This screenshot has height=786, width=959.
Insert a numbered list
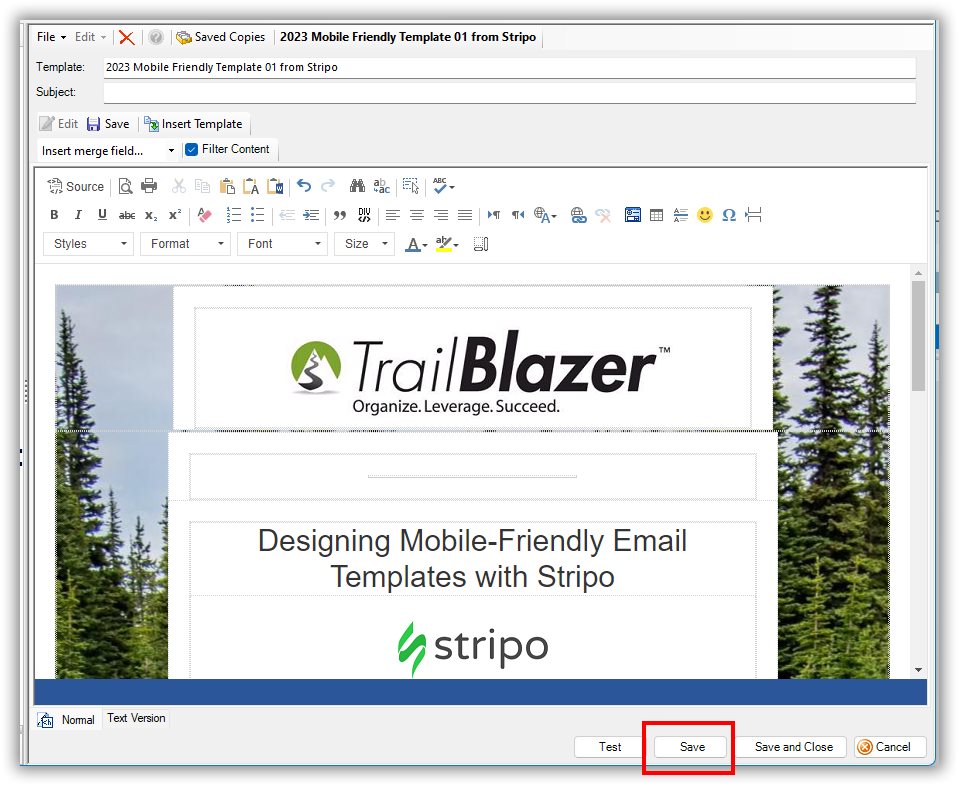[x=234, y=215]
